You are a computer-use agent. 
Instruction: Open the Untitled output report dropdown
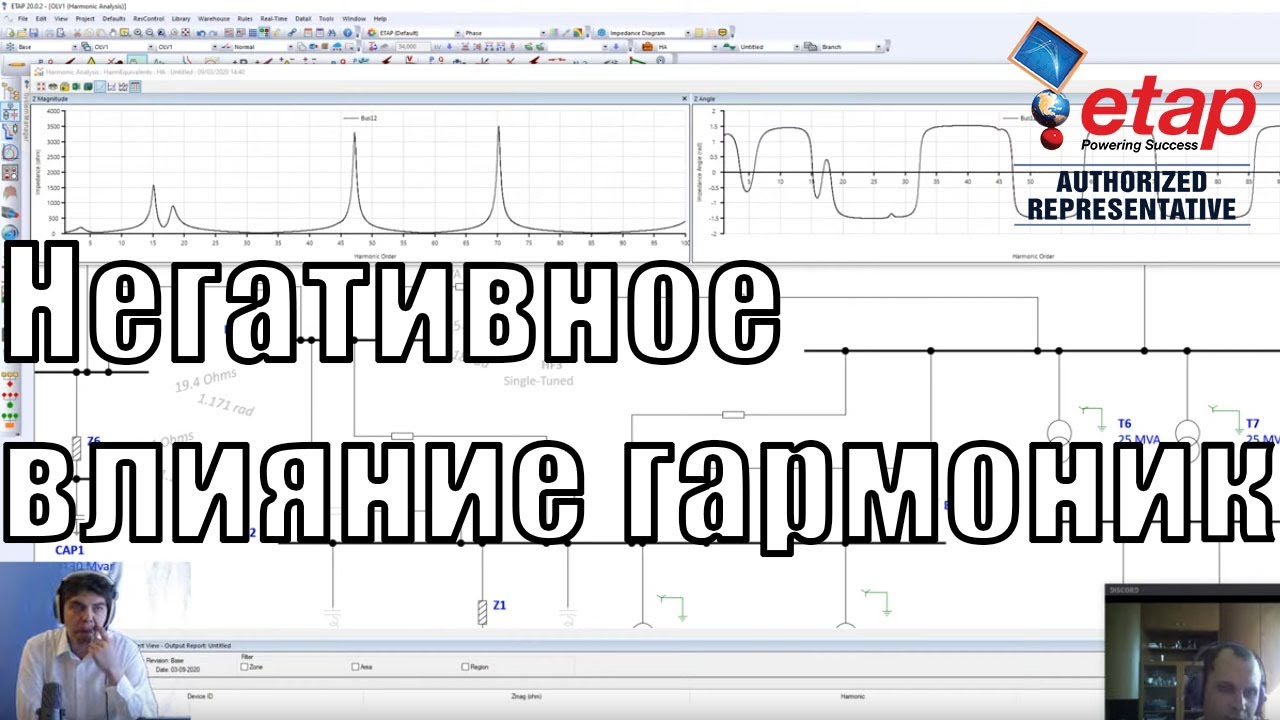click(x=798, y=47)
